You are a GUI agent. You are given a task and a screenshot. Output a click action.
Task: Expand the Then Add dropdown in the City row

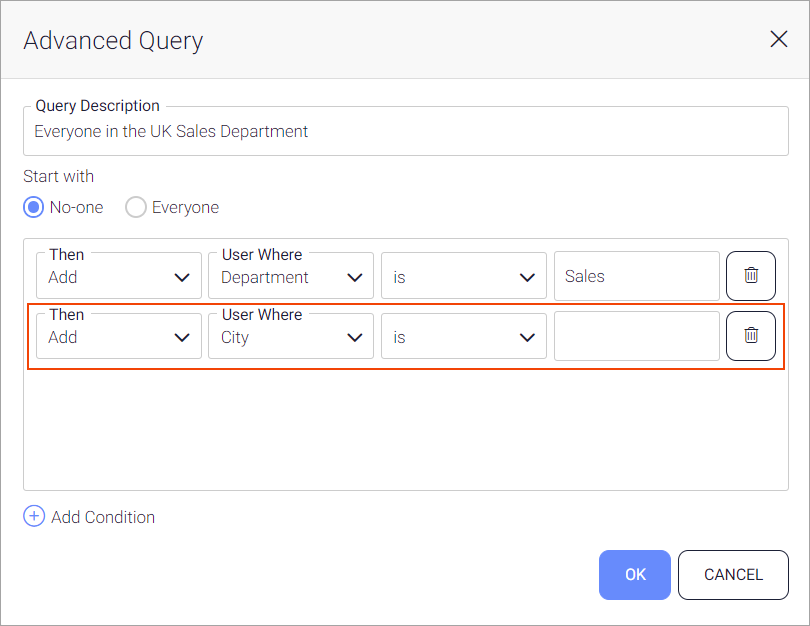118,336
